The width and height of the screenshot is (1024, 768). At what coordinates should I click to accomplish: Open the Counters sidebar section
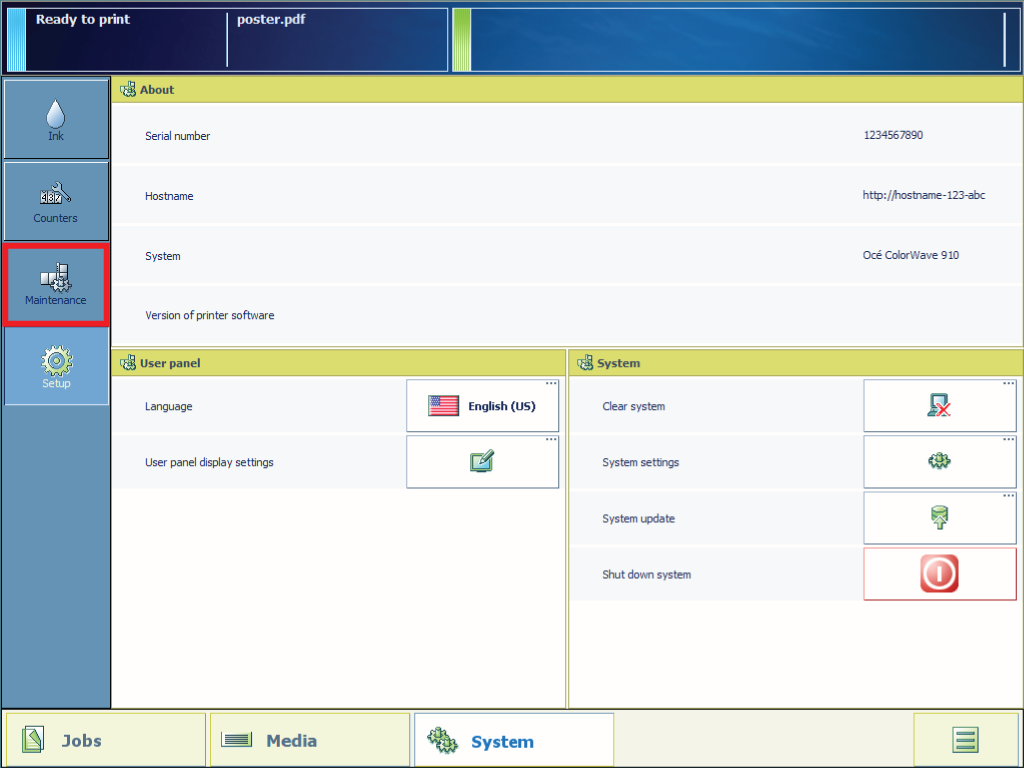tap(56, 201)
